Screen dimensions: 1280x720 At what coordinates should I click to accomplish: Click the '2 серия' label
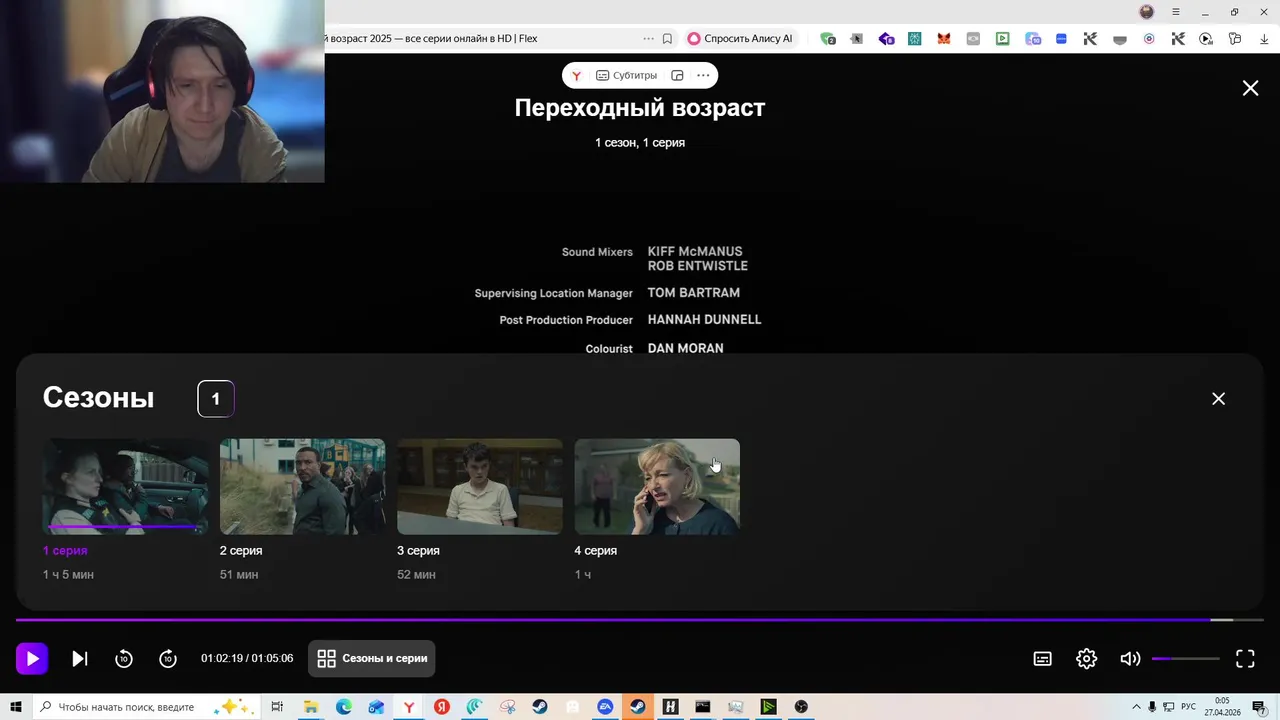(241, 550)
